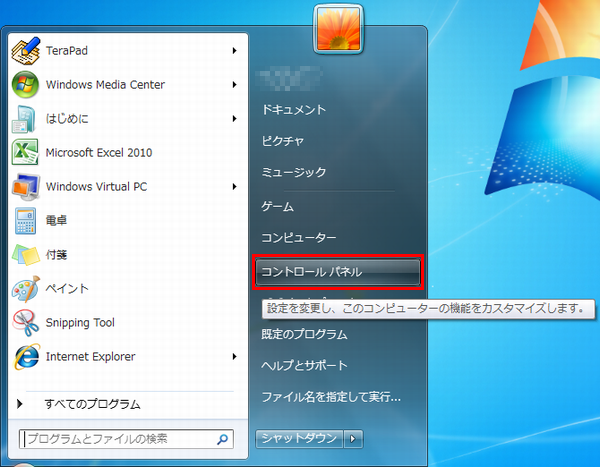Click the TeraPad label text

click(67, 51)
